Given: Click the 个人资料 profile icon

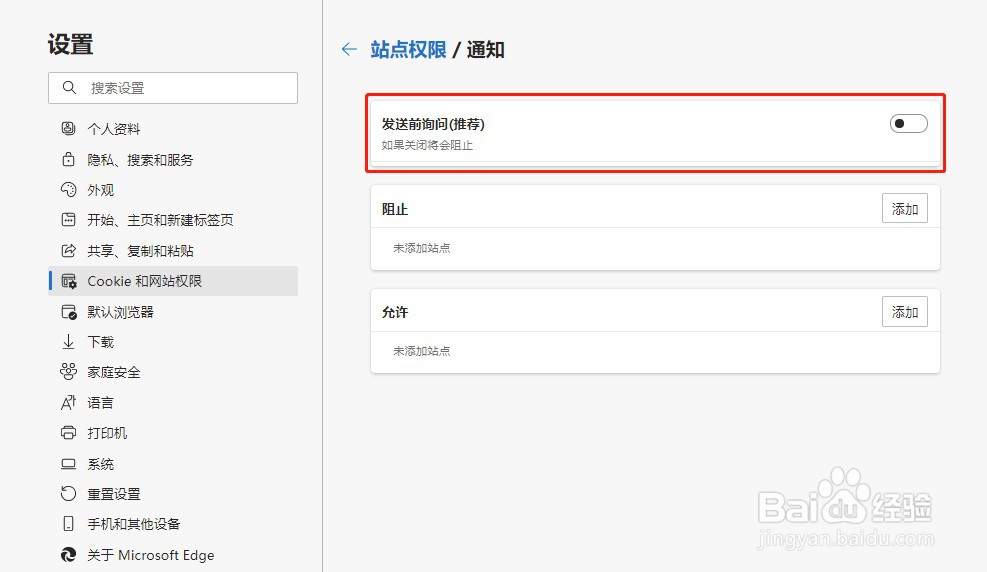Looking at the screenshot, I should point(68,128).
